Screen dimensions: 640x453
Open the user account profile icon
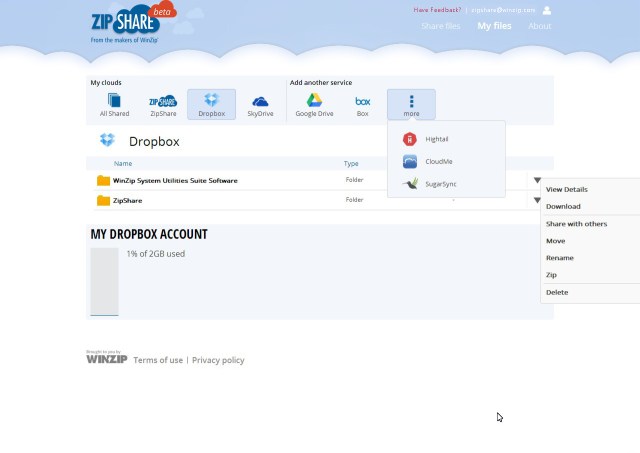click(x=547, y=10)
